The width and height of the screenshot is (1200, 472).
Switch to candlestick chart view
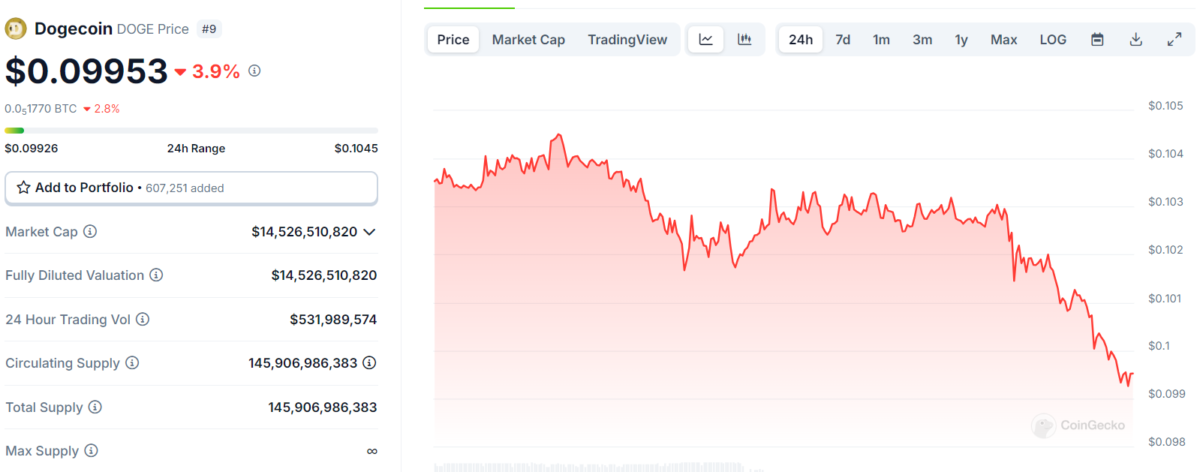click(744, 40)
